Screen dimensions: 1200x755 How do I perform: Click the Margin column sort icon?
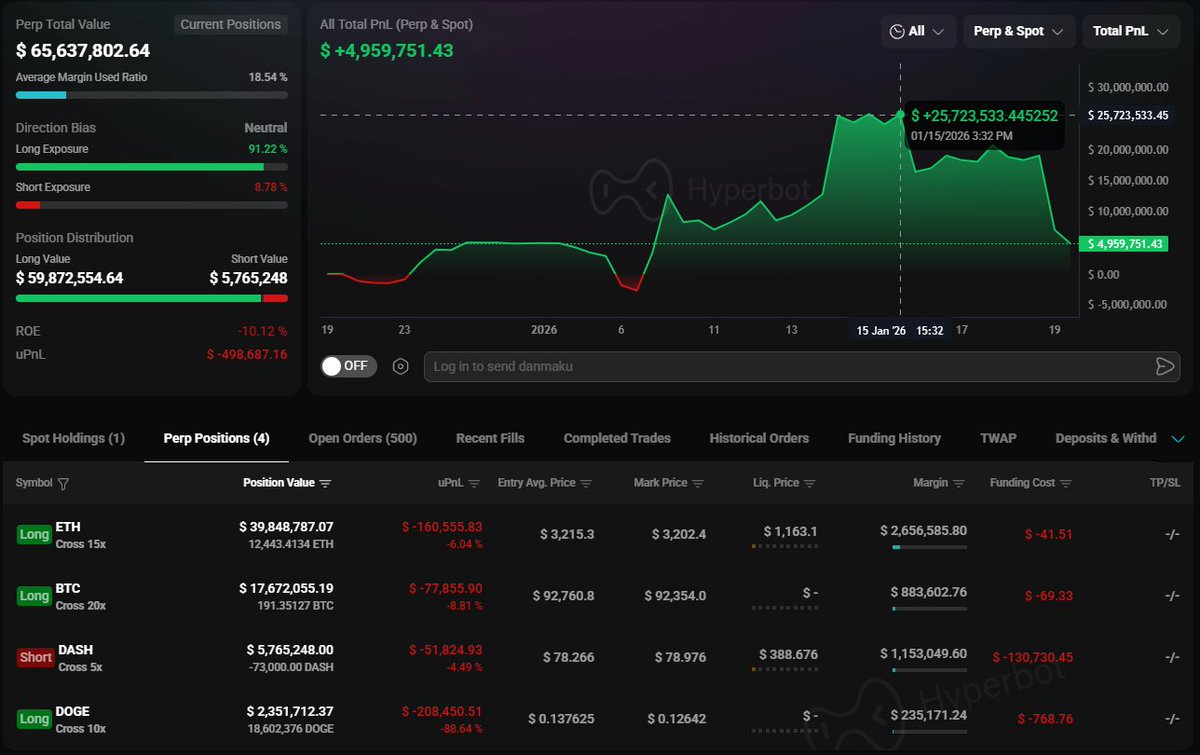(958, 484)
